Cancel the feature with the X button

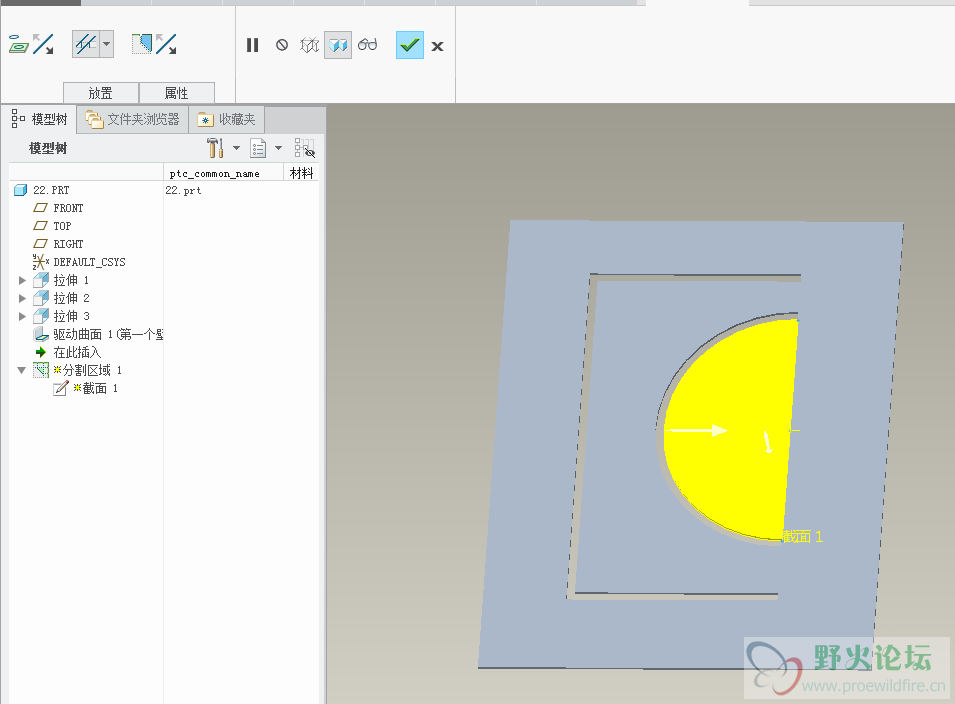pos(437,46)
